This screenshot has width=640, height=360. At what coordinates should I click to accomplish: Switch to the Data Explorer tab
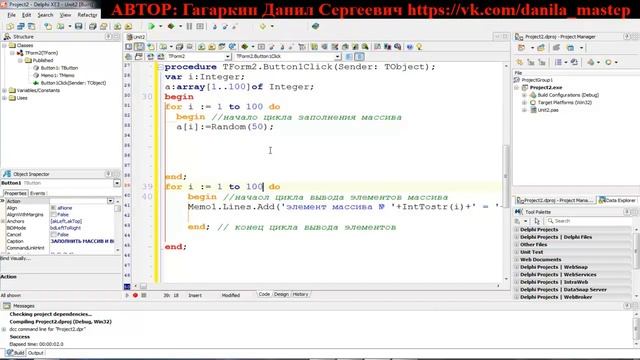(x=617, y=200)
